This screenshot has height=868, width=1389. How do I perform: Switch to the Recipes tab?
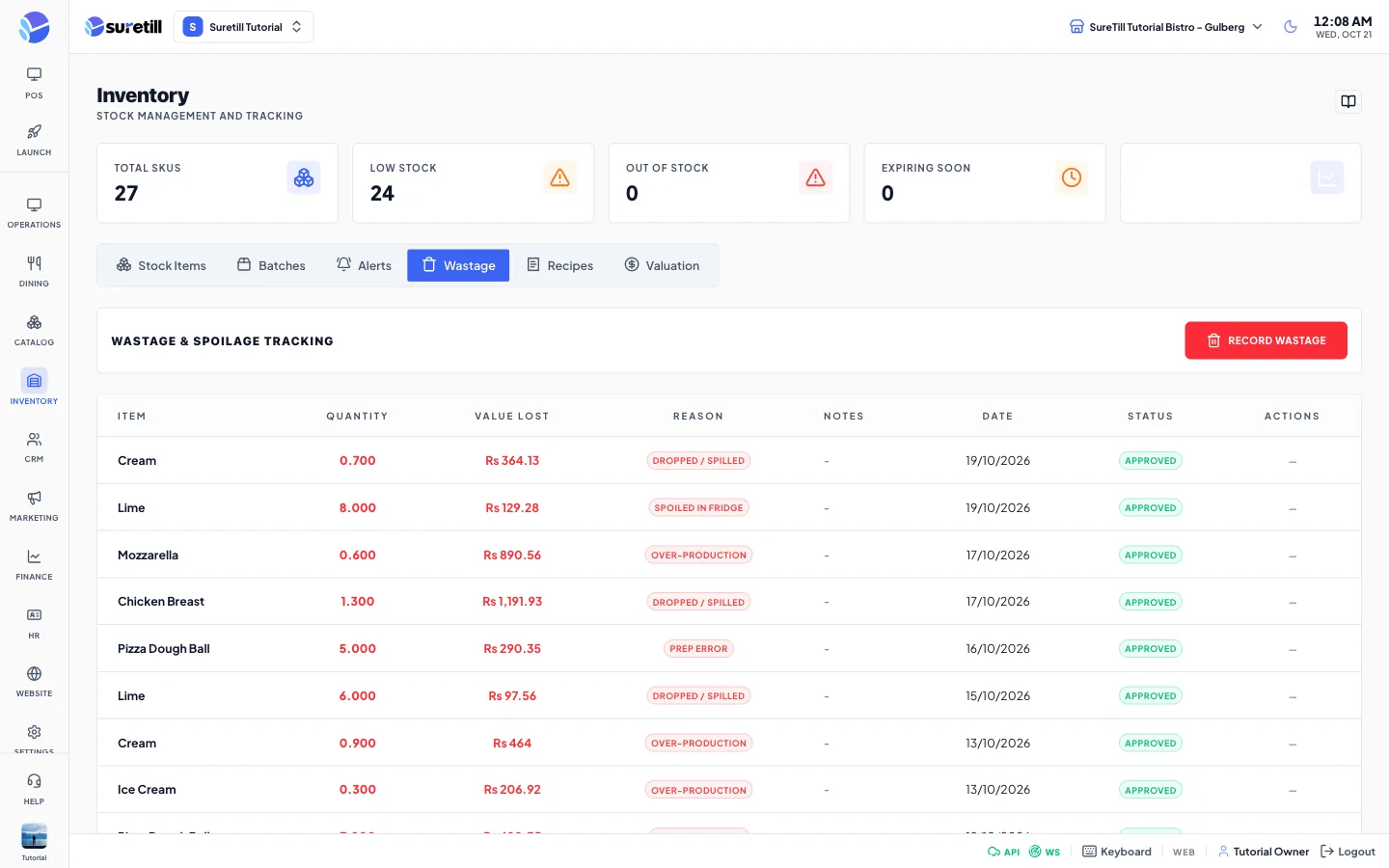click(559, 265)
